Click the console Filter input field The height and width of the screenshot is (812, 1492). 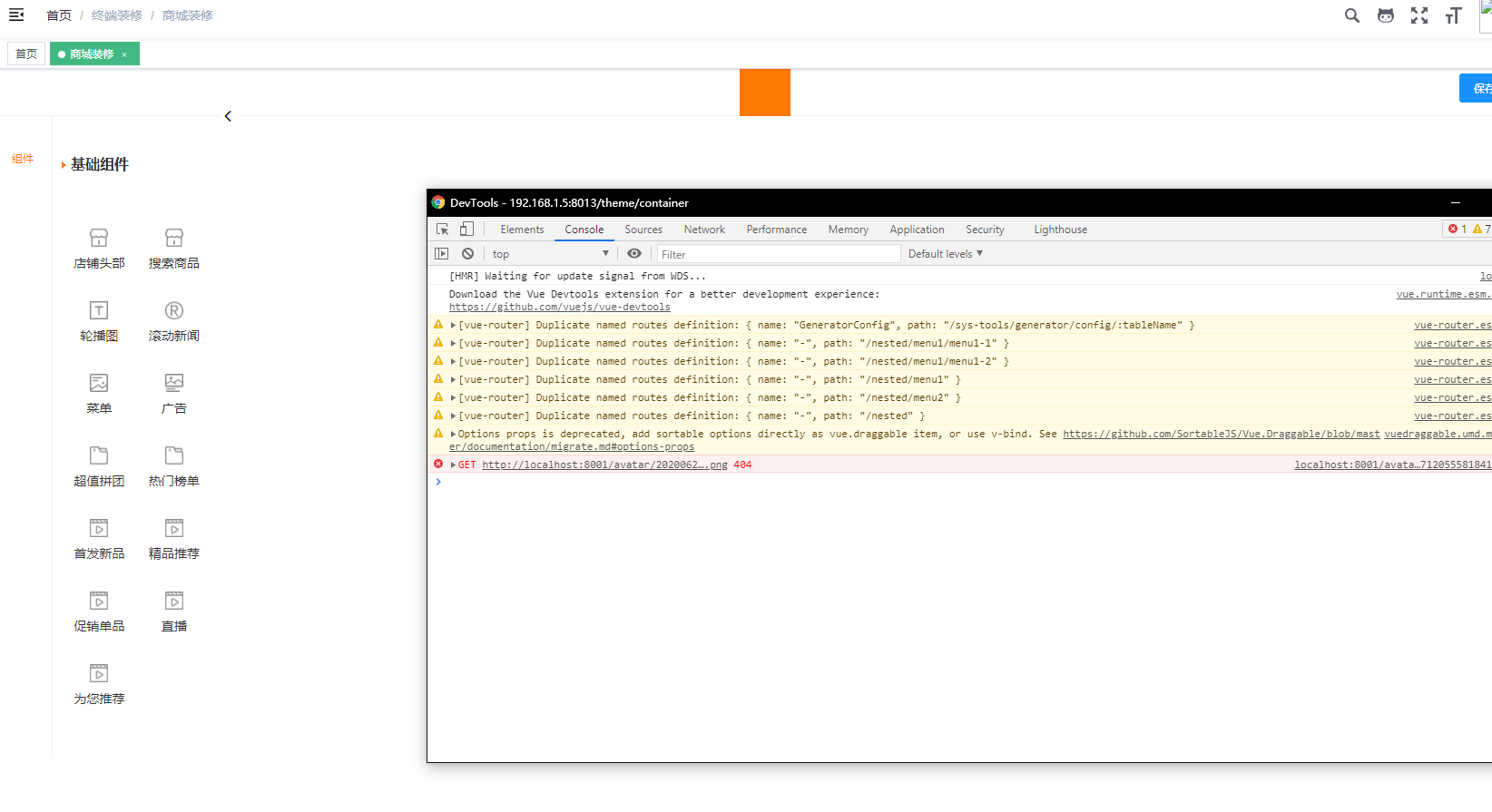pos(778,254)
